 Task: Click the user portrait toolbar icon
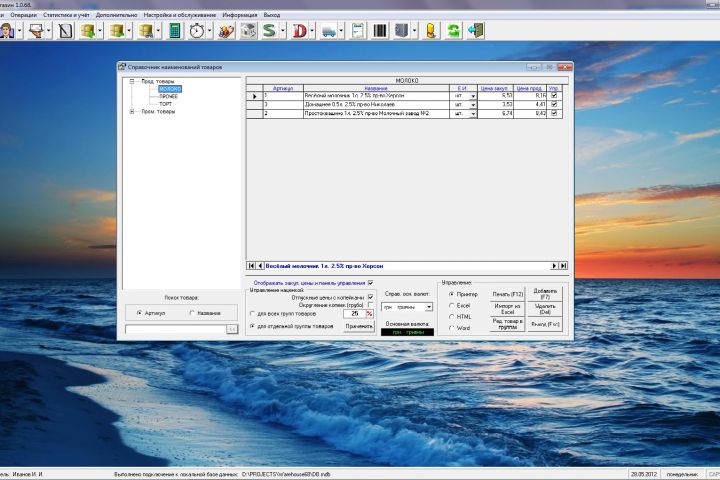[x=9, y=31]
